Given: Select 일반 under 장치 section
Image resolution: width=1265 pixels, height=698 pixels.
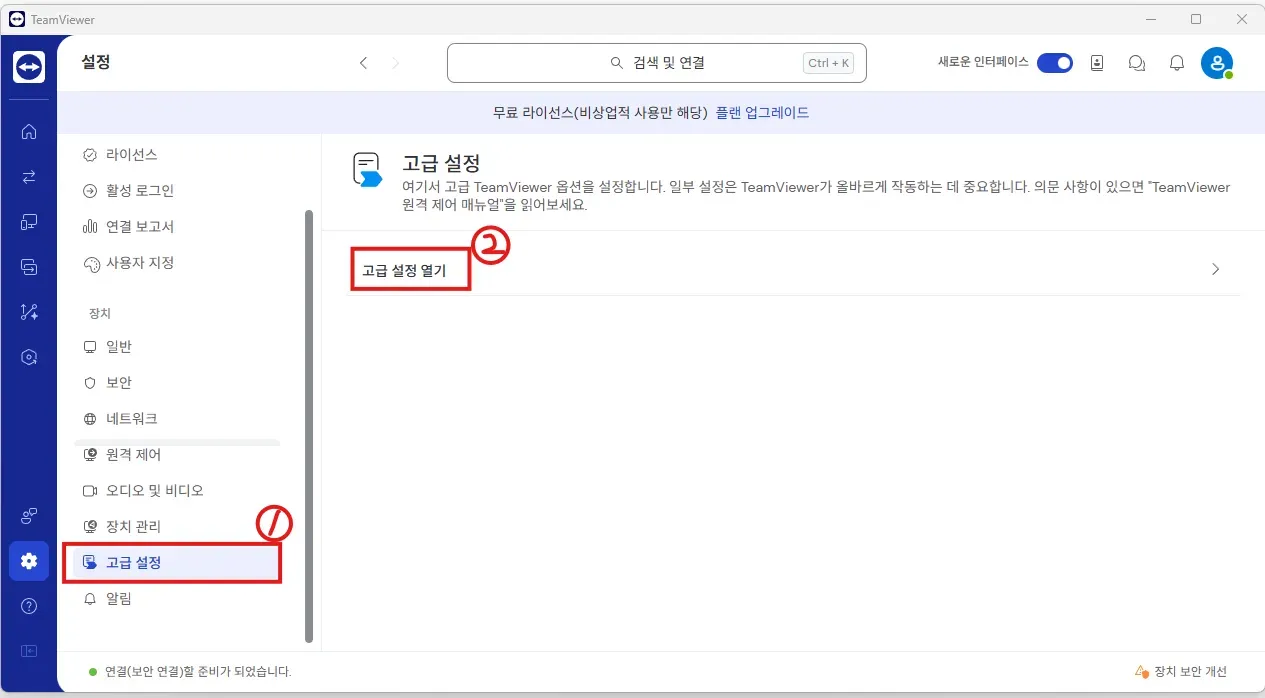Looking at the screenshot, I should coord(118,347).
